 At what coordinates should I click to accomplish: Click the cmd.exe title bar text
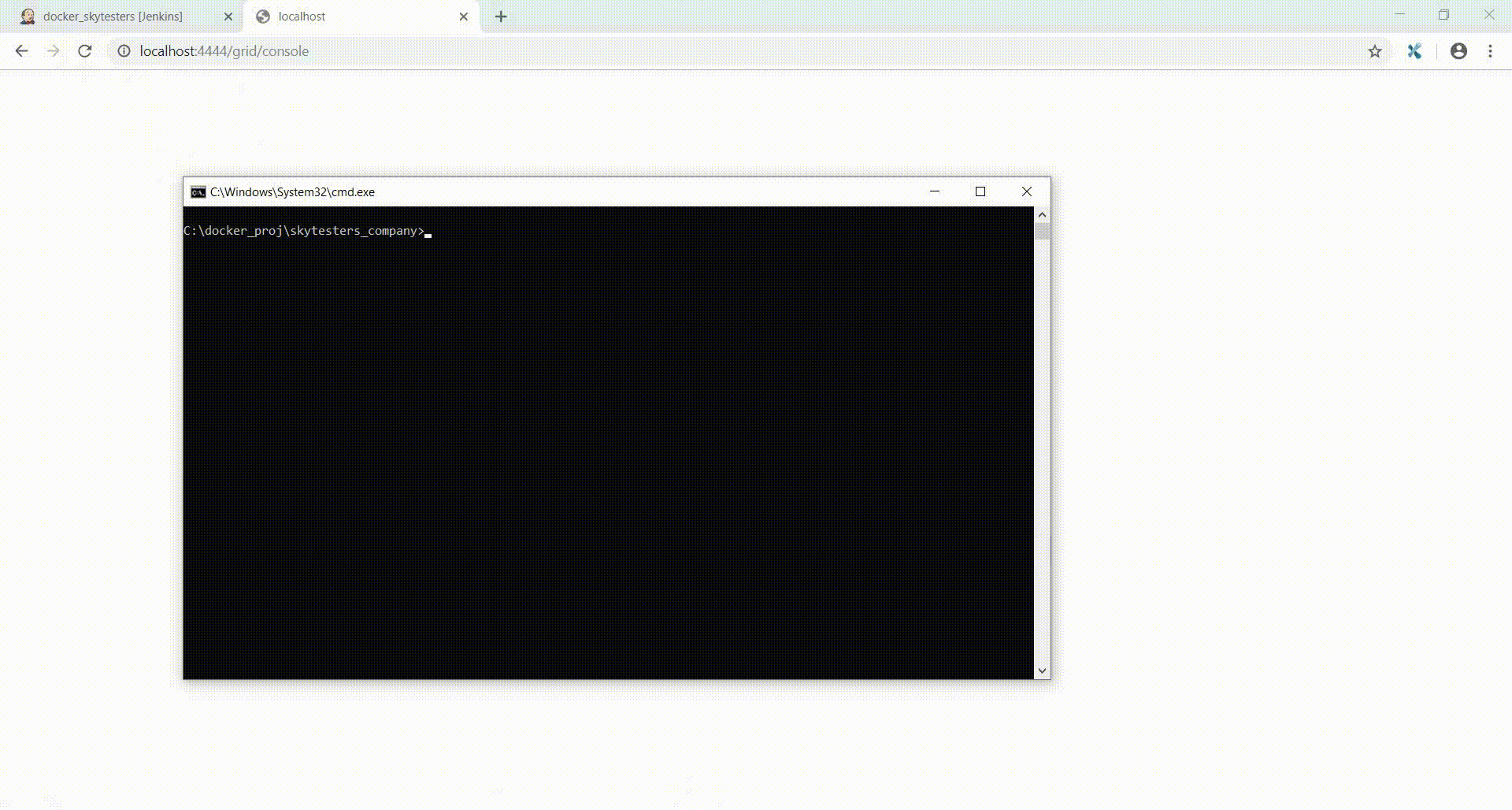[x=292, y=192]
